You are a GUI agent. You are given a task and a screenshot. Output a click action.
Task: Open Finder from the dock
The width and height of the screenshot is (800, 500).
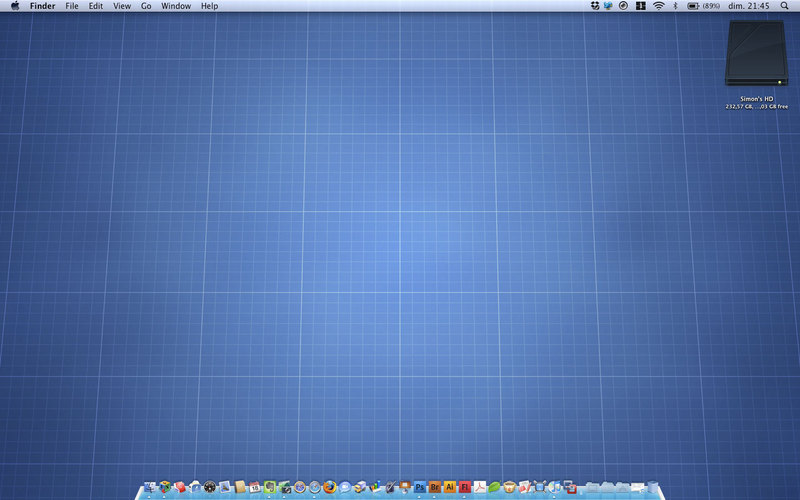[150, 487]
